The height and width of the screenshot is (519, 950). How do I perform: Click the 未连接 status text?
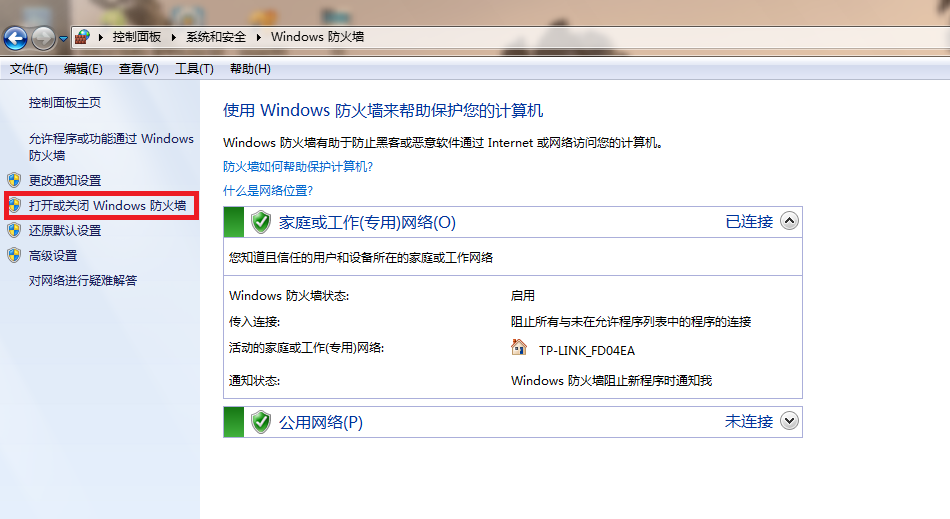click(x=749, y=421)
